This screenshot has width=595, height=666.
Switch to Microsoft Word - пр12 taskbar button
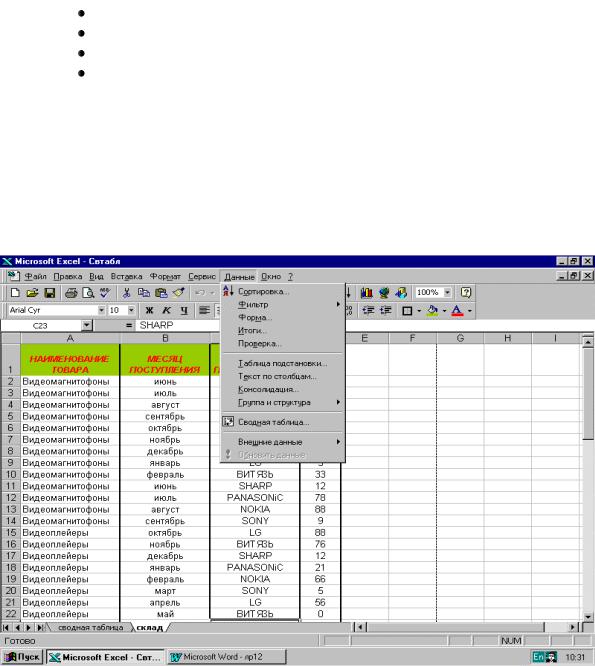226,657
